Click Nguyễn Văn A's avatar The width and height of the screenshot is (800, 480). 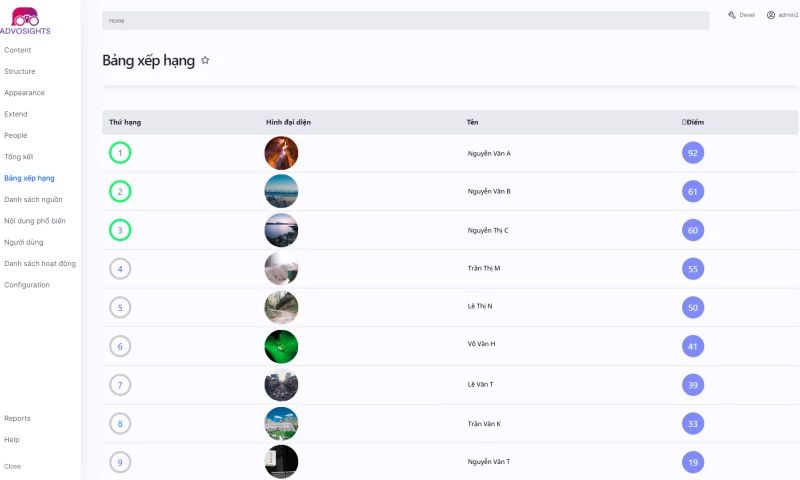coord(281,153)
